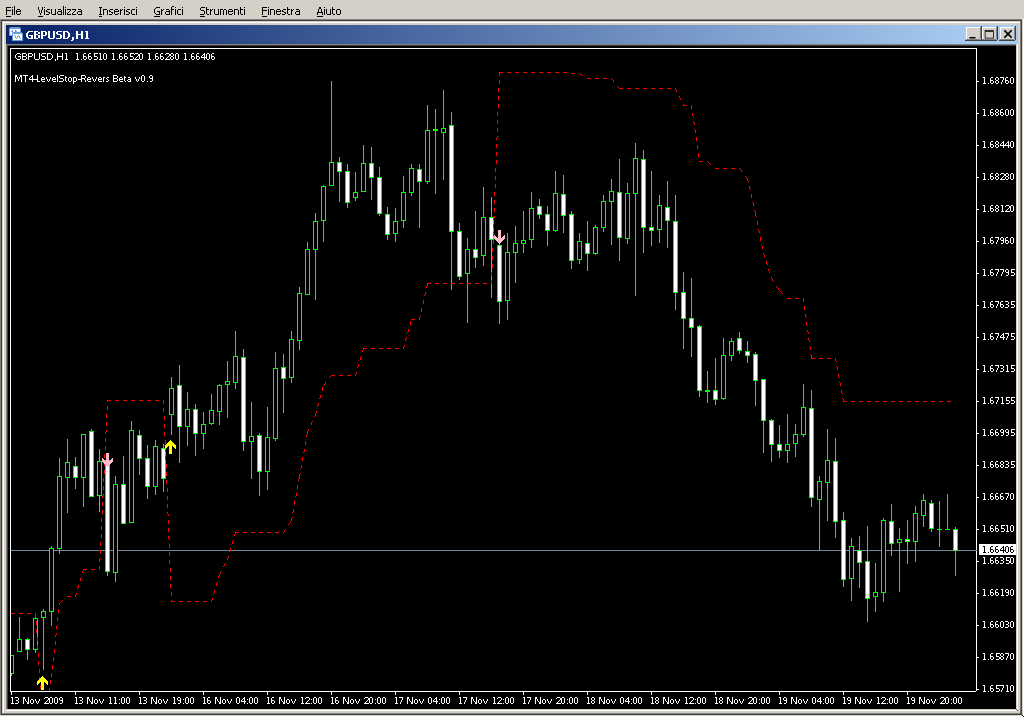Click the GBPUSD,H1 OHLC price header text
Screen dimensions: 1024x717
tap(115, 57)
